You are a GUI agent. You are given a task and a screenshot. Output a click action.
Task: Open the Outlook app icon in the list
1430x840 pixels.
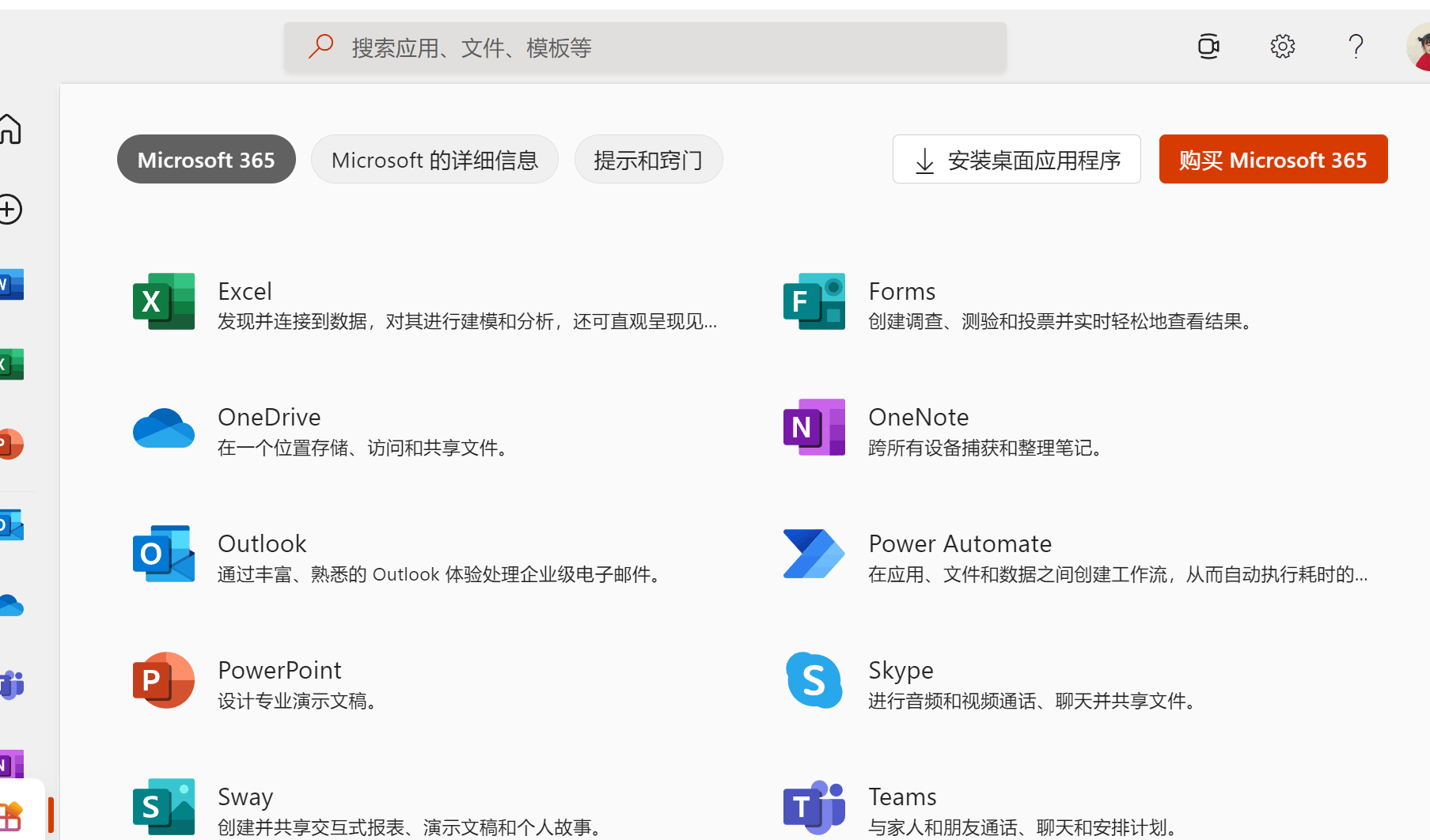pyautogui.click(x=164, y=554)
